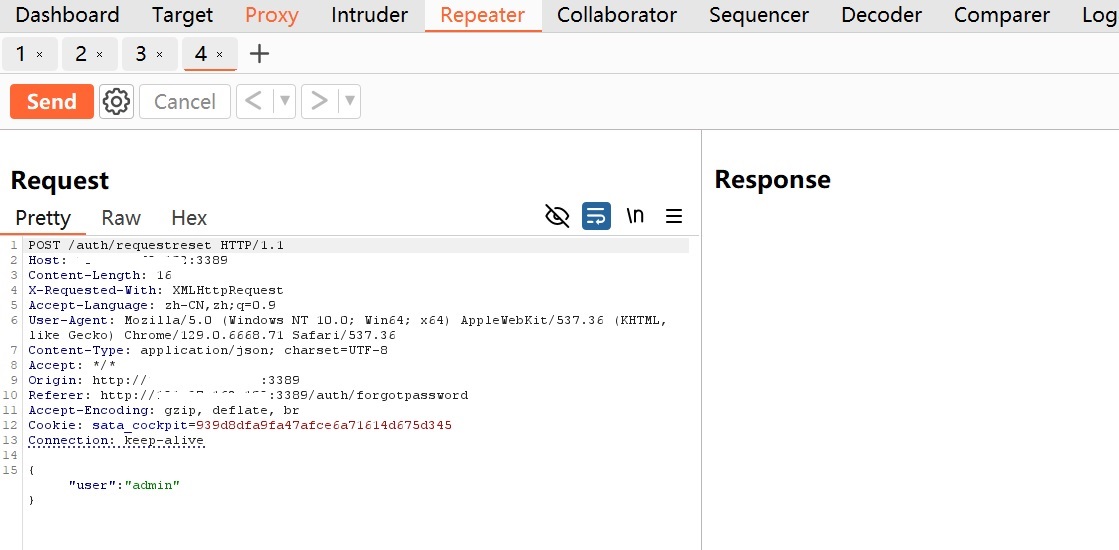Image resolution: width=1119 pixels, height=550 pixels.
Task: Open the Request panel hamburger menu
Action: click(674, 216)
